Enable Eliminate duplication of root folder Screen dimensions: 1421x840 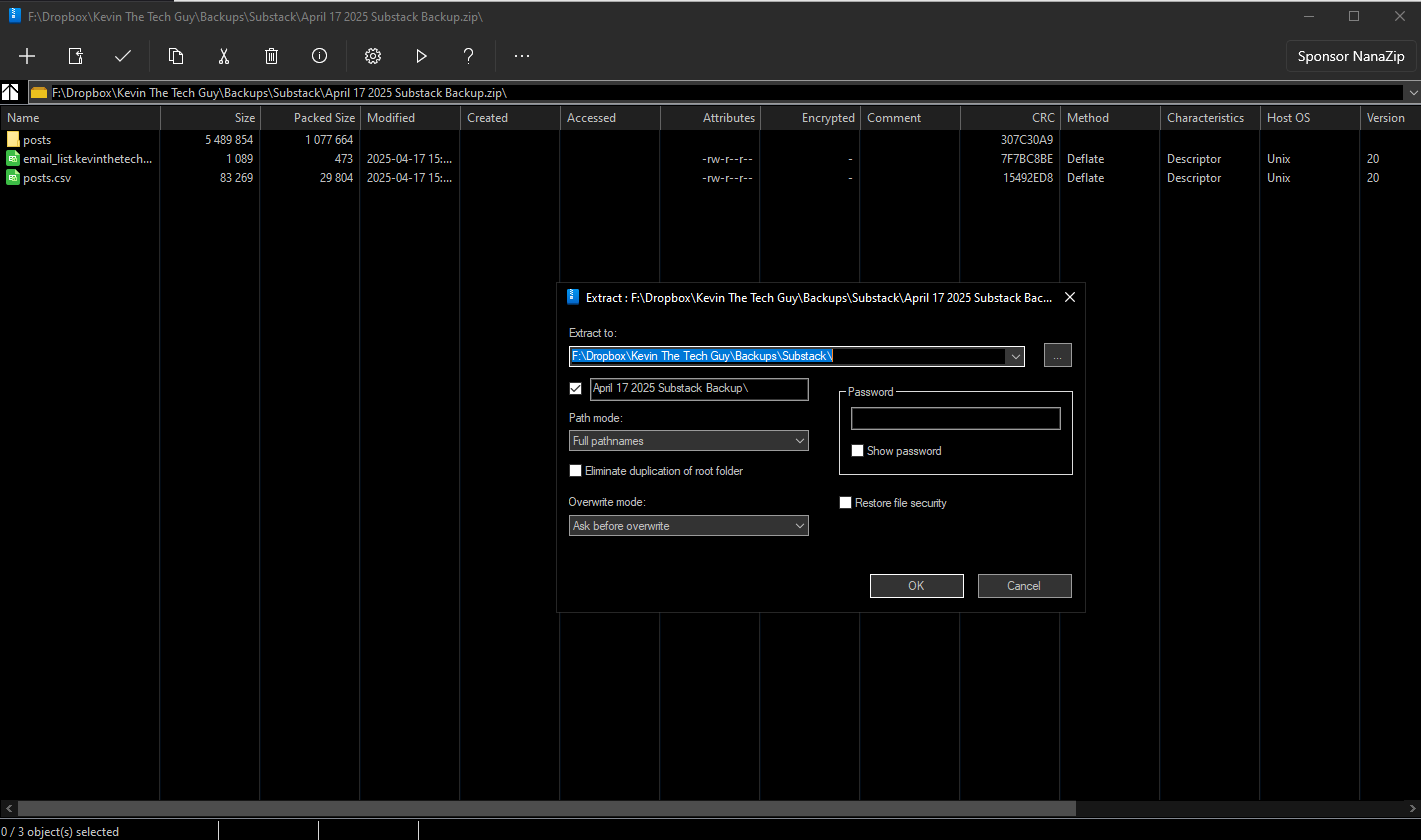pyautogui.click(x=575, y=471)
